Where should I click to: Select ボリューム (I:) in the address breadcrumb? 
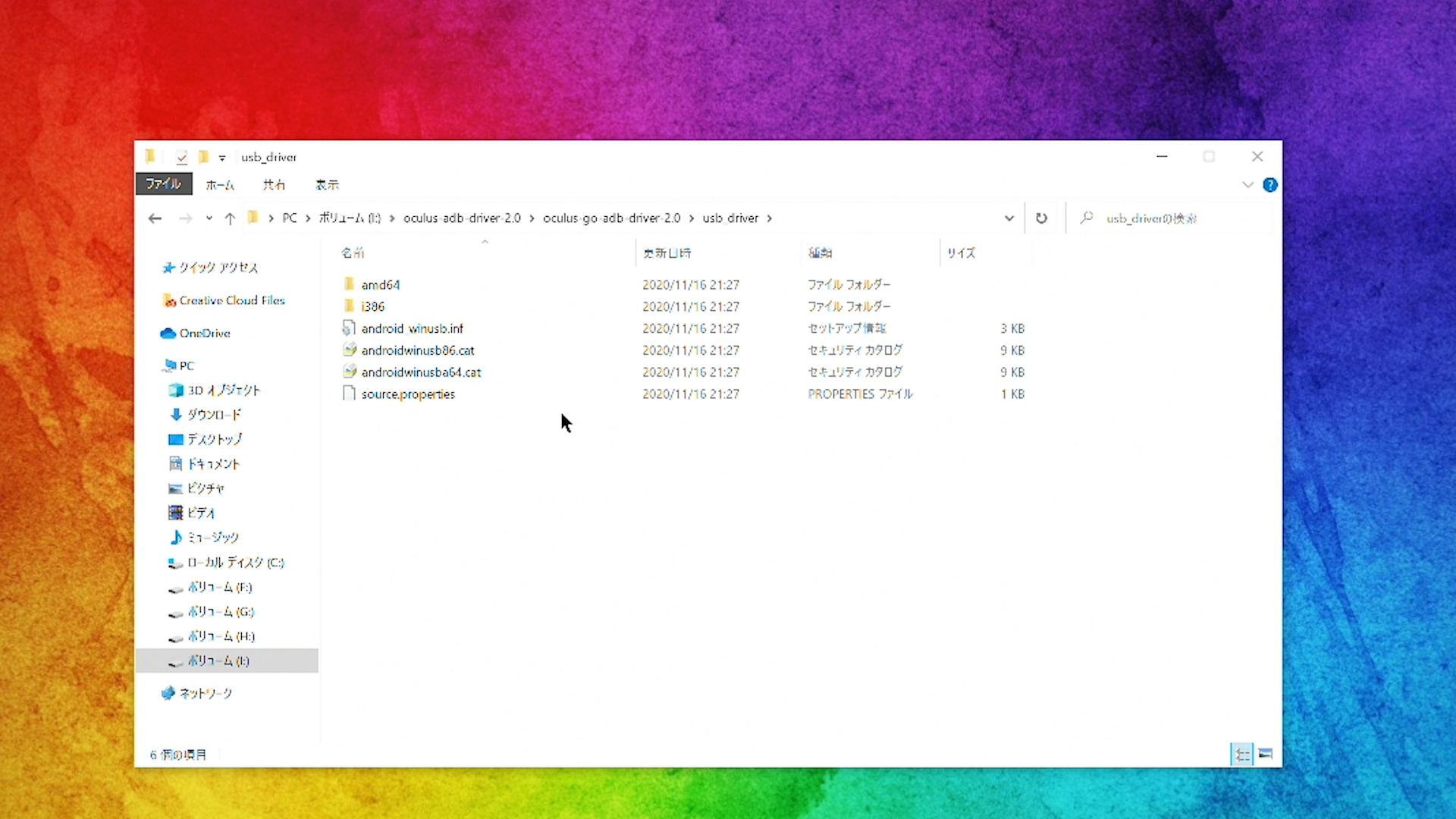tap(350, 218)
